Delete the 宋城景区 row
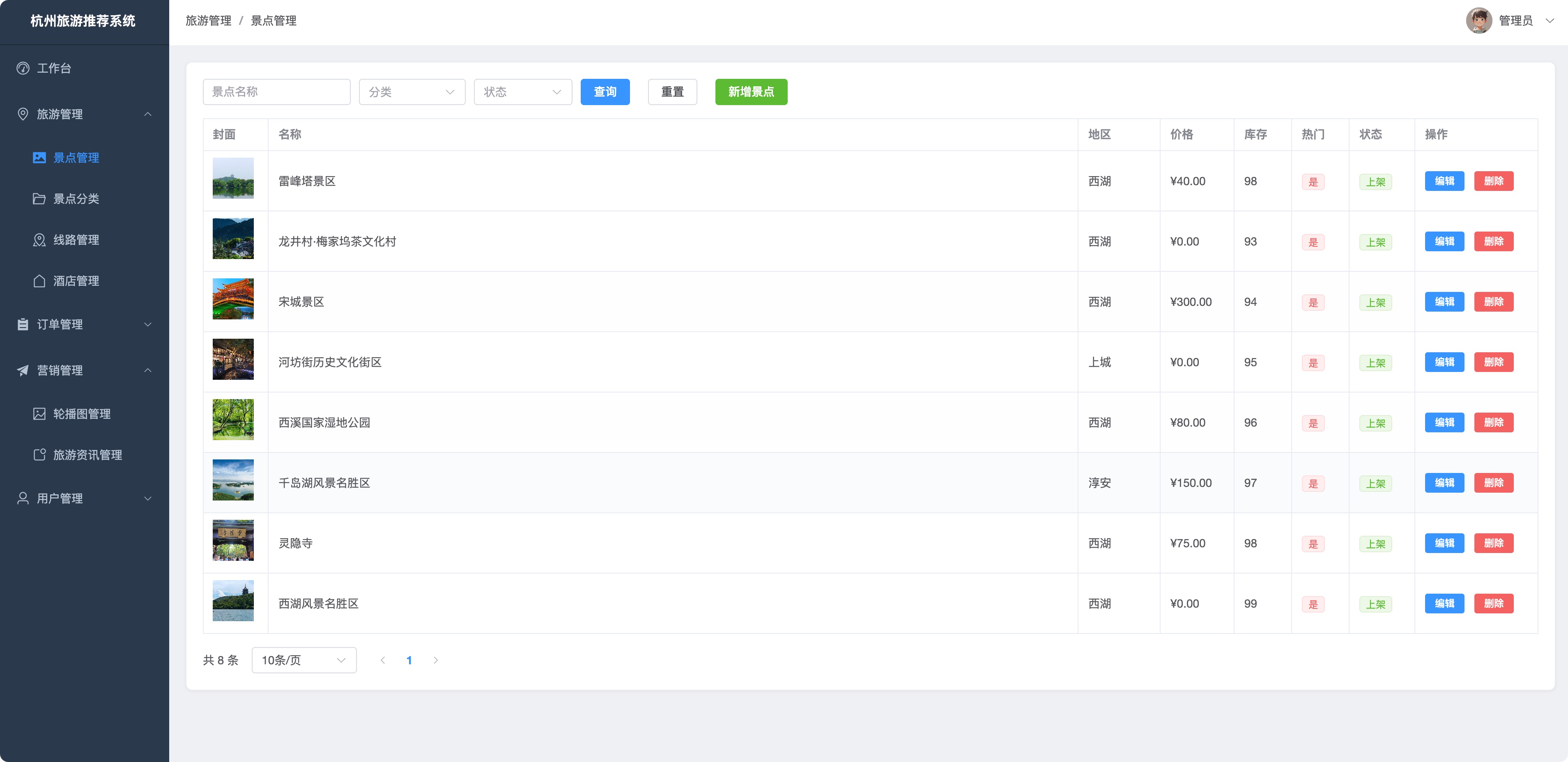This screenshot has width=1568, height=762. (x=1494, y=301)
